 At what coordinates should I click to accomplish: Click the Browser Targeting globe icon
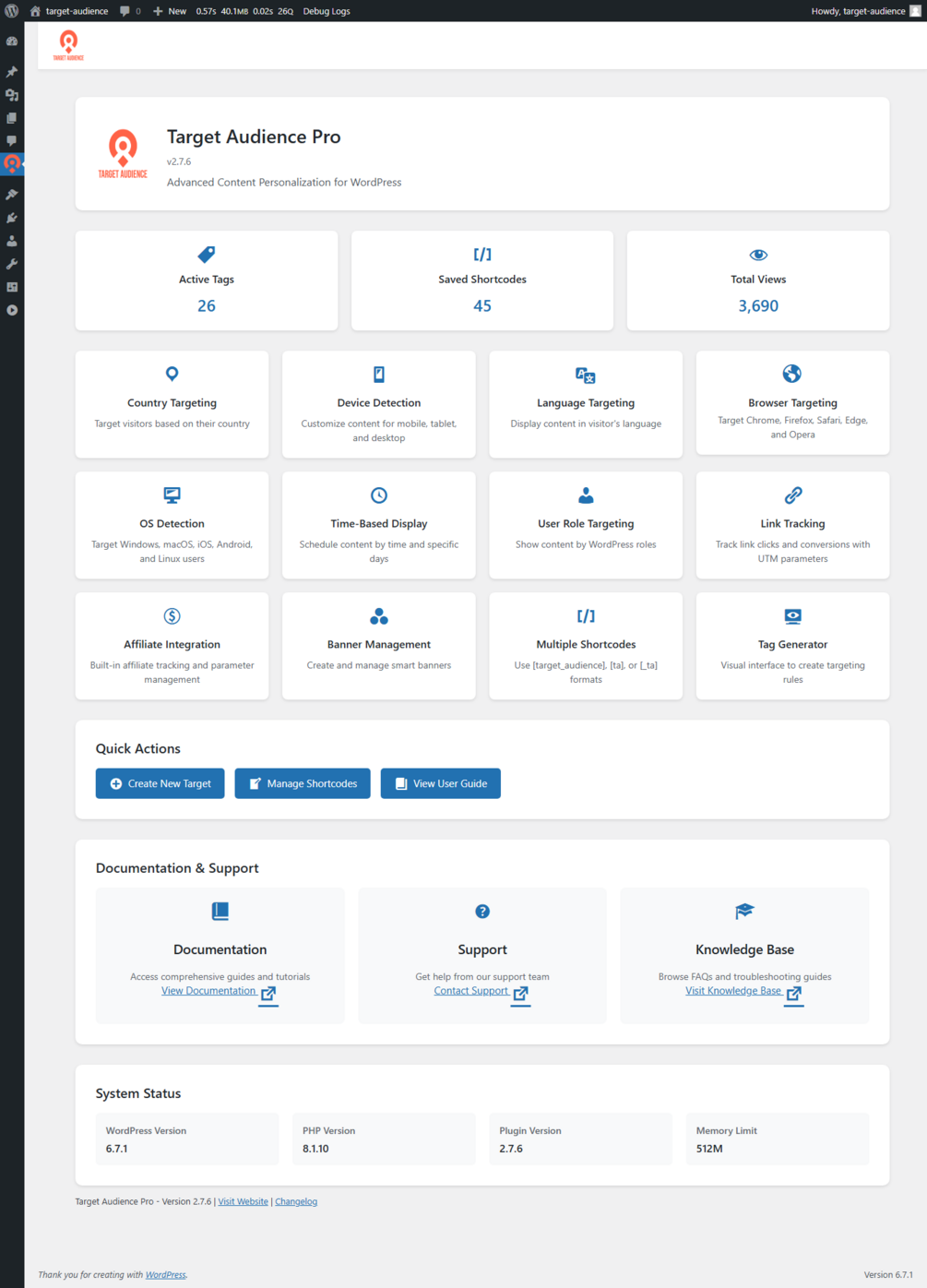pos(792,374)
